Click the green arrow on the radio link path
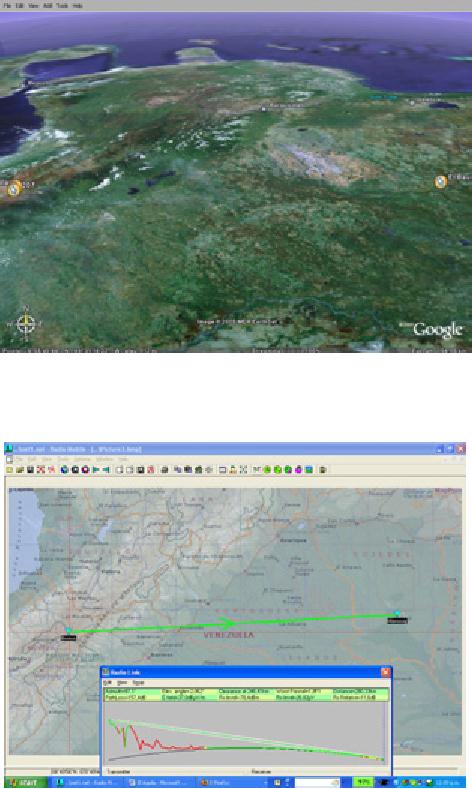This screenshot has width=472, height=789. [229, 623]
